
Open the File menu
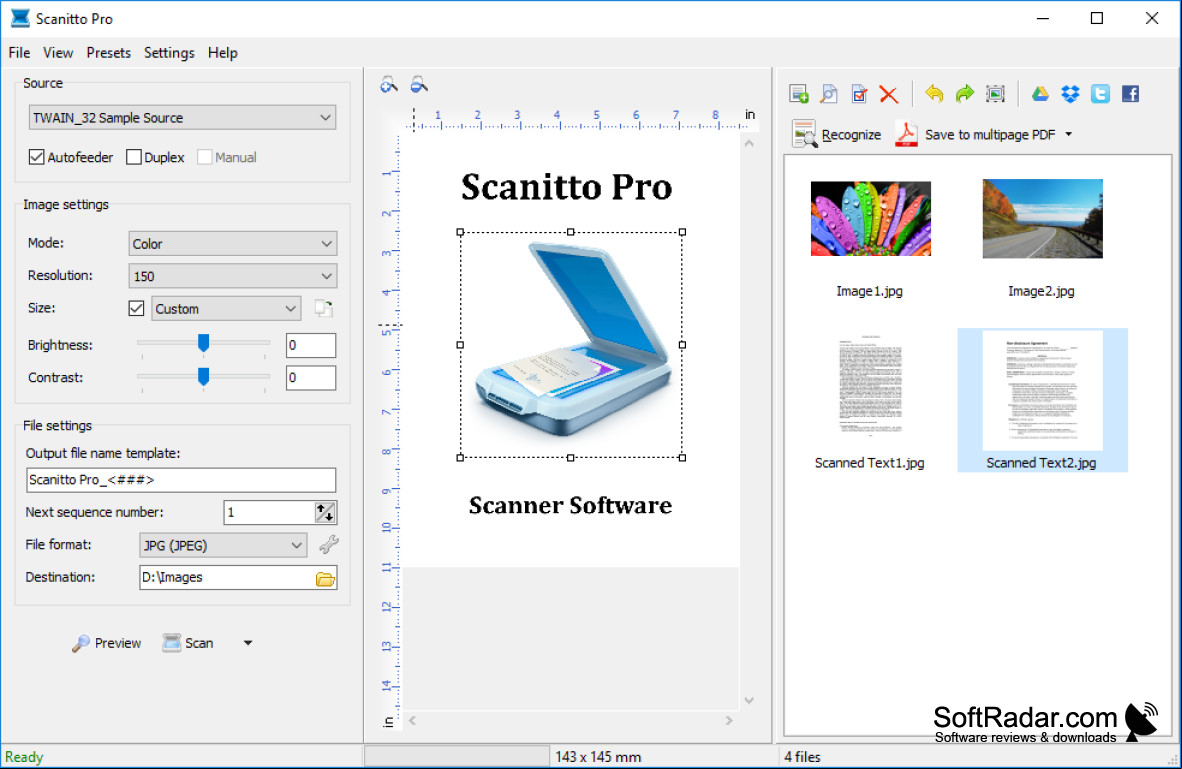pos(20,53)
